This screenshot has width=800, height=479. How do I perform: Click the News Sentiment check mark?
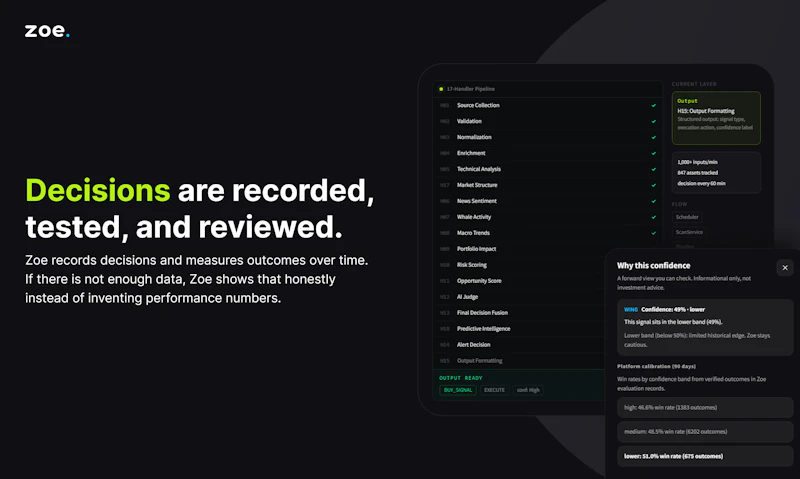click(x=654, y=201)
